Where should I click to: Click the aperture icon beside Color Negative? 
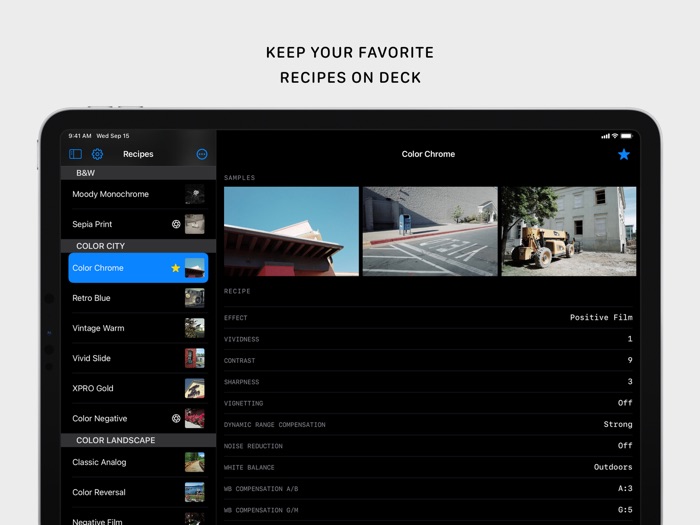[176, 418]
